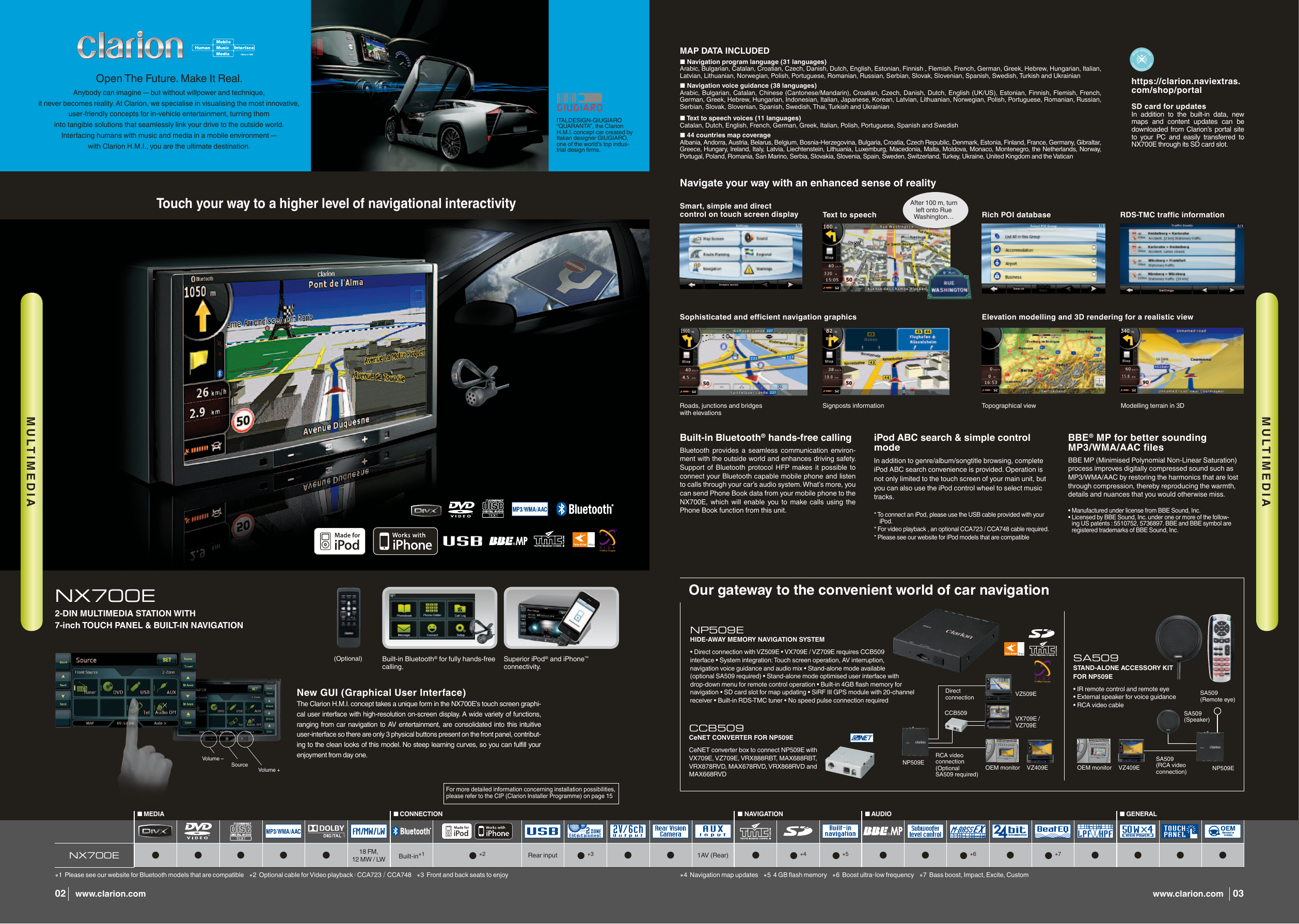
Task: Click the CeNET logo beside the CCB509 section
Action: pos(862,738)
